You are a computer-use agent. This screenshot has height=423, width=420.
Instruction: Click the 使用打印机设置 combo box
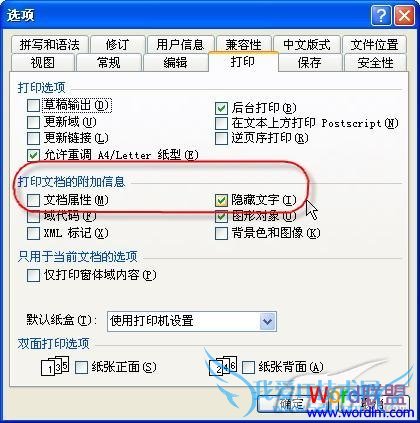192,321
